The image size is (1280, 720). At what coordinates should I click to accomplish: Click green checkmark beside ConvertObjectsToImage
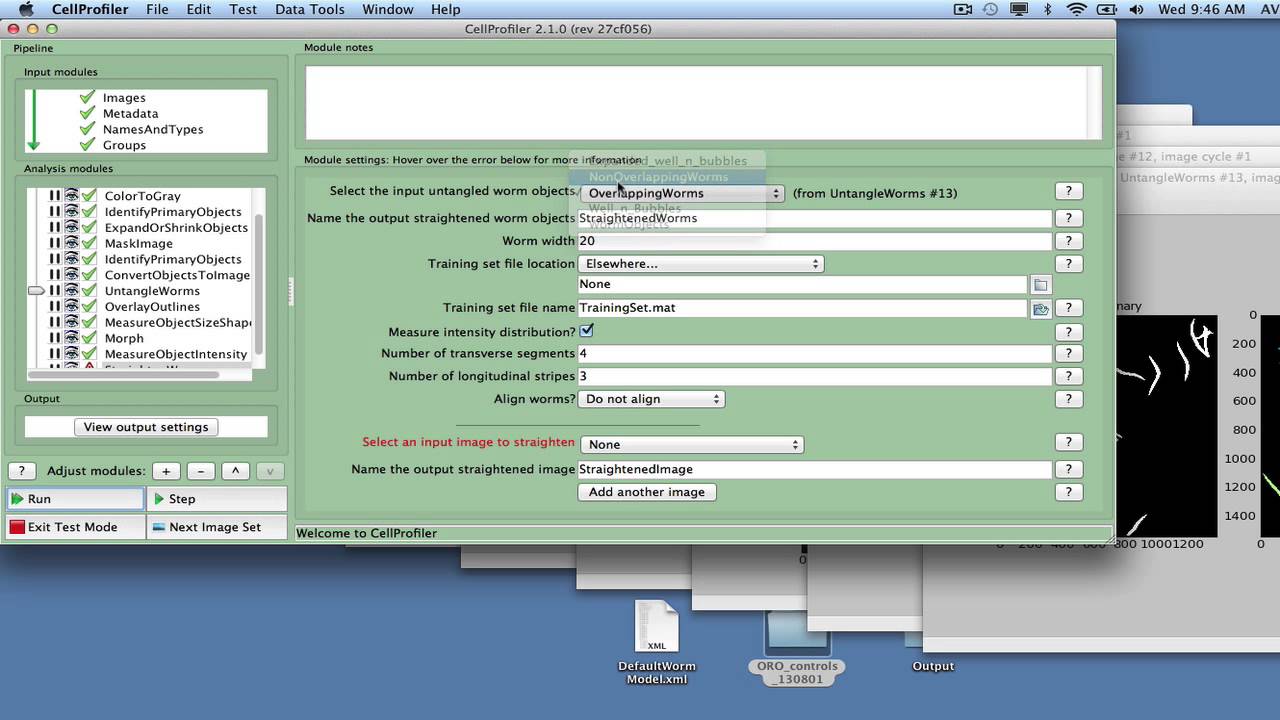pos(89,275)
